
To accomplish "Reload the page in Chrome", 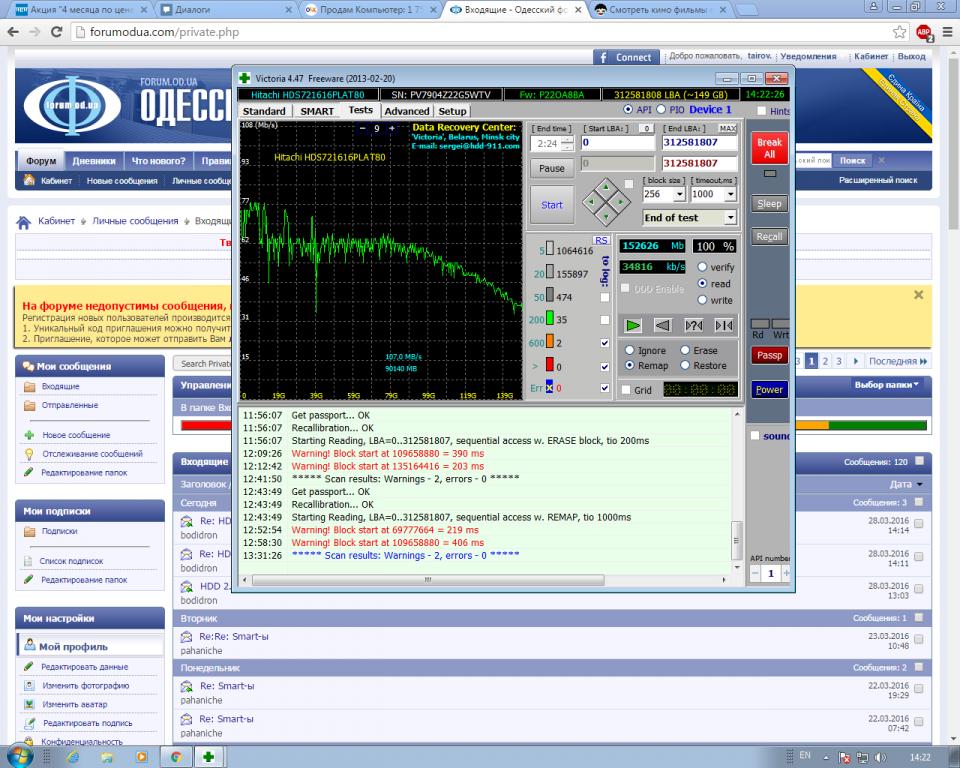I will pos(56,32).
